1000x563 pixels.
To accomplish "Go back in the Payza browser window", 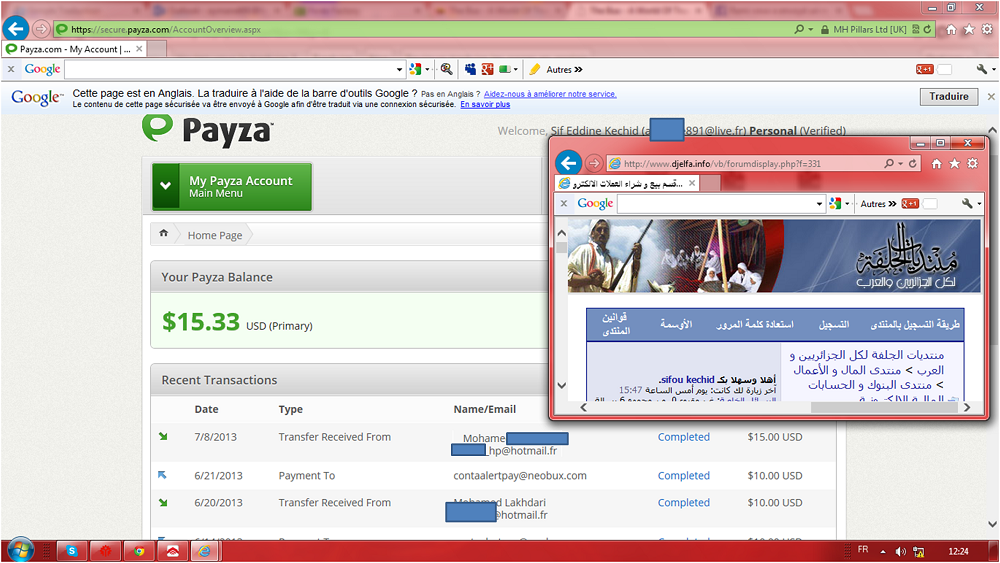I will [16, 29].
